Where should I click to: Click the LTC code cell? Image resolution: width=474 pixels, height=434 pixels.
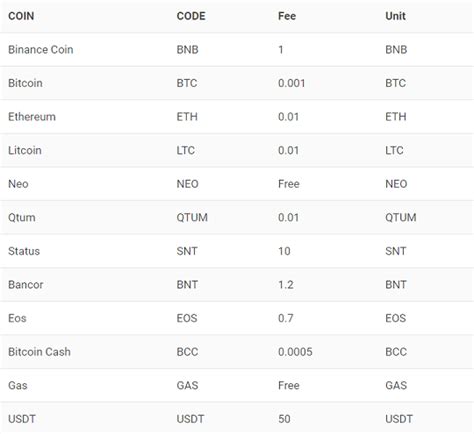(x=186, y=150)
